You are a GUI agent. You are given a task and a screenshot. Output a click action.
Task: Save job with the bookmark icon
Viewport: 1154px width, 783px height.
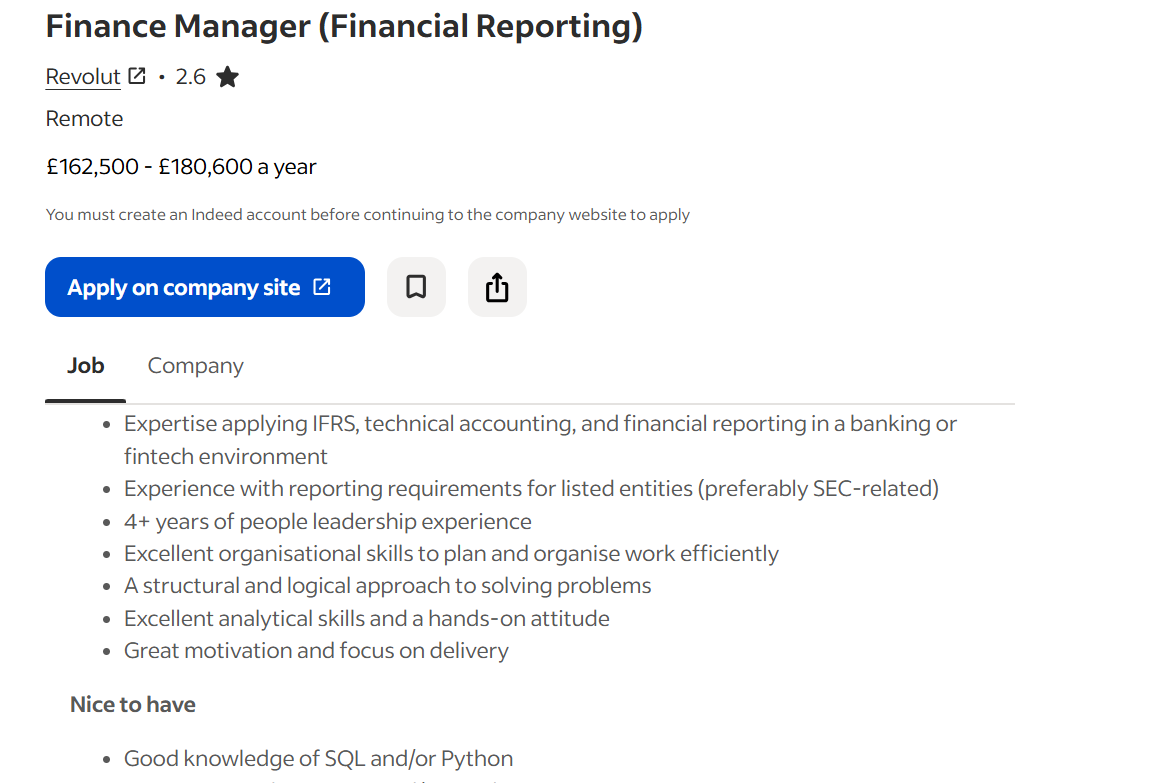(x=416, y=287)
